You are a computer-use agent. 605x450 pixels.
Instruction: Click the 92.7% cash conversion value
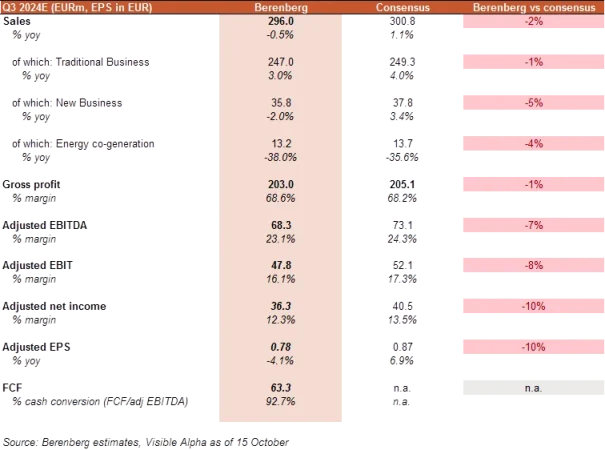coord(280,401)
